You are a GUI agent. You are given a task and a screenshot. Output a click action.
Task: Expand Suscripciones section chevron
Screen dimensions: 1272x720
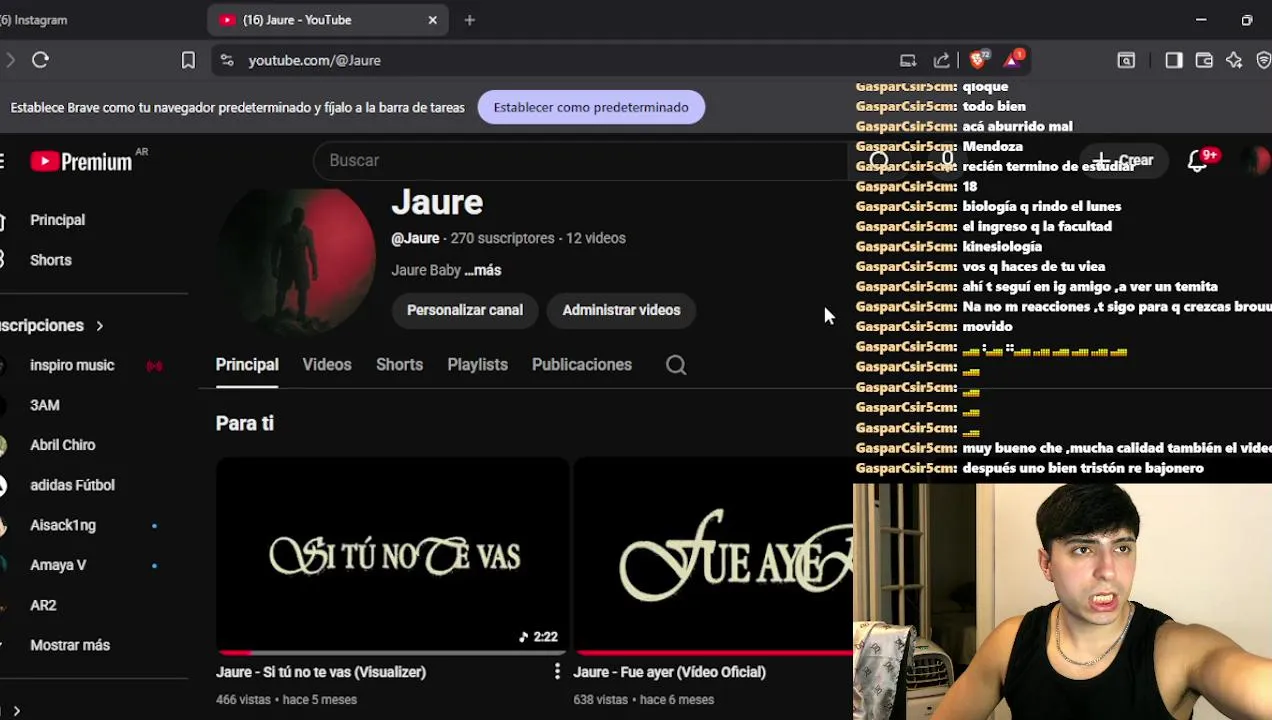pyautogui.click(x=99, y=326)
